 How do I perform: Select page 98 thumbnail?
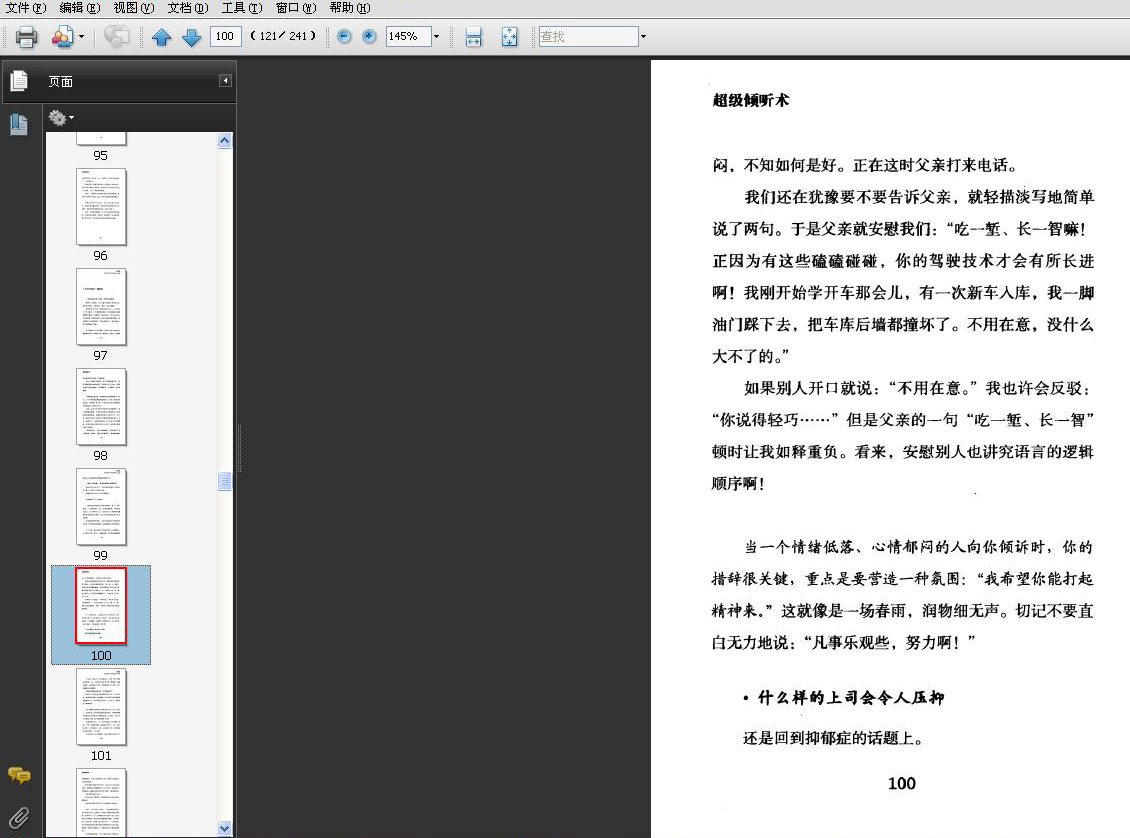101,407
